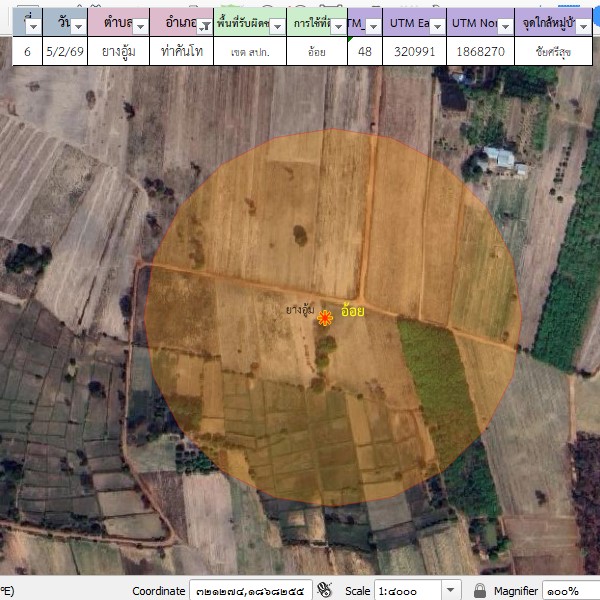
Task: Click the เขต สปก. table cell
Action: [x=249, y=51]
